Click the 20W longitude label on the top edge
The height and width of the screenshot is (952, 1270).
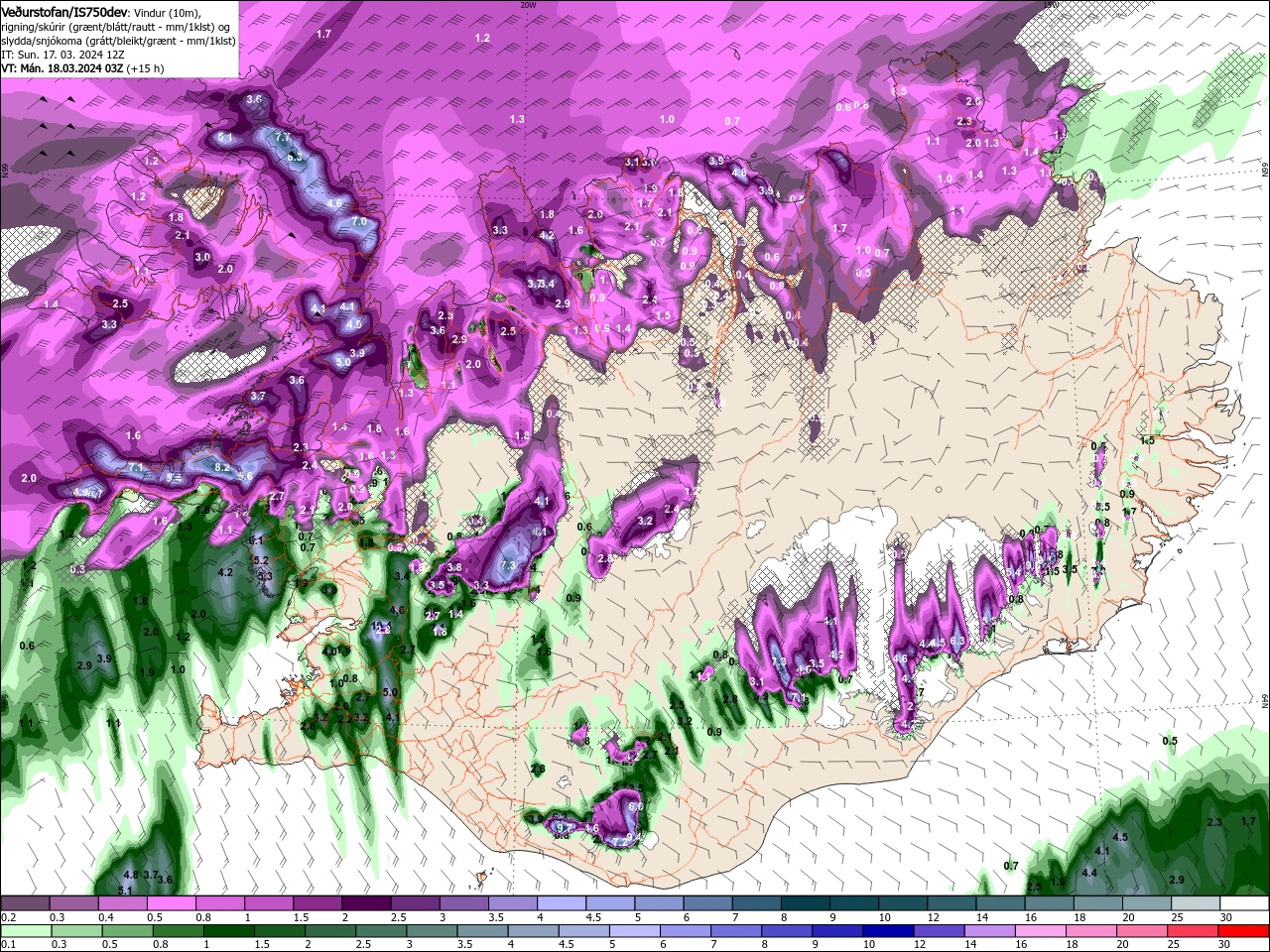[x=528, y=5]
